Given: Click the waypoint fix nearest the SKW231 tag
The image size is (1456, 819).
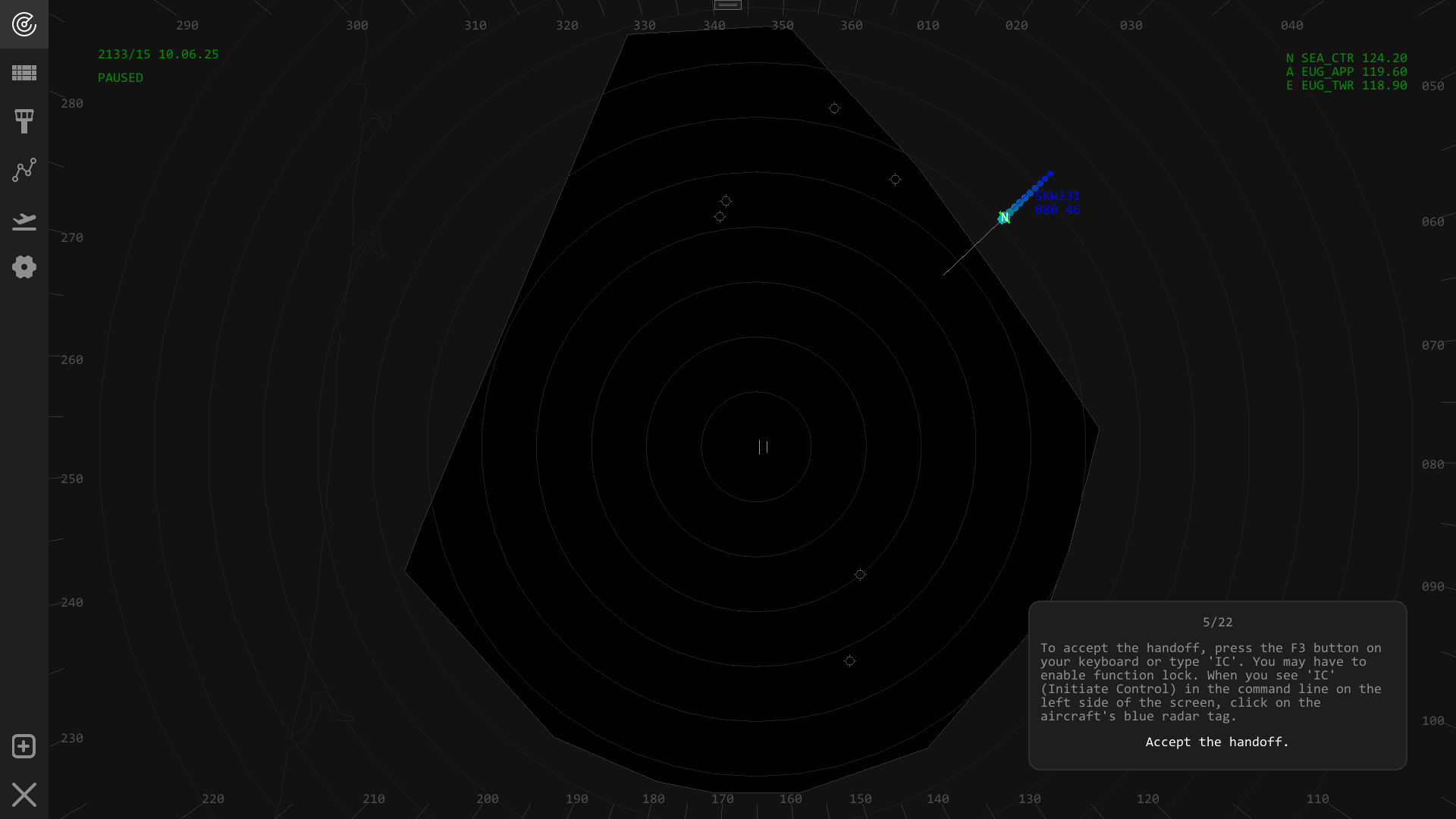Looking at the screenshot, I should click(x=895, y=180).
